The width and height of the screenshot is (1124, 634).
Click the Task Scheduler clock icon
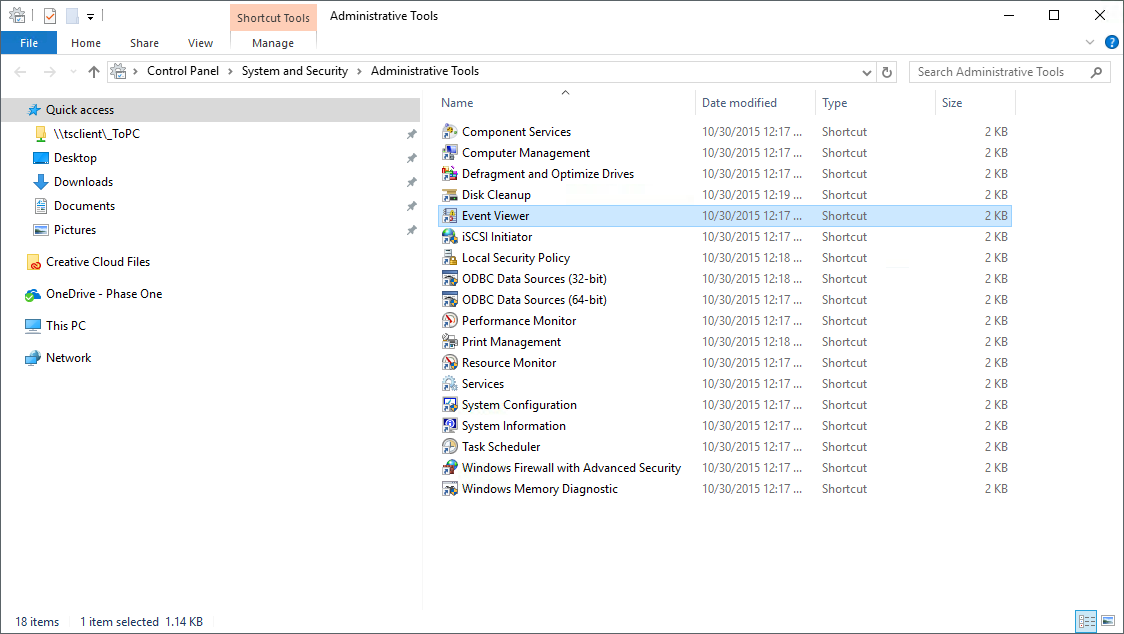pos(449,447)
